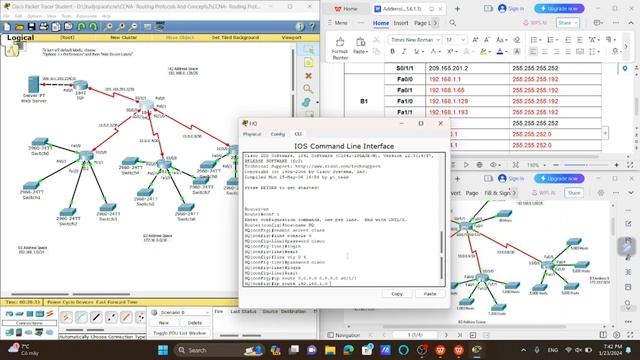Click New scenario button in Packet Tracer
640x360 pixels.
coord(164,322)
